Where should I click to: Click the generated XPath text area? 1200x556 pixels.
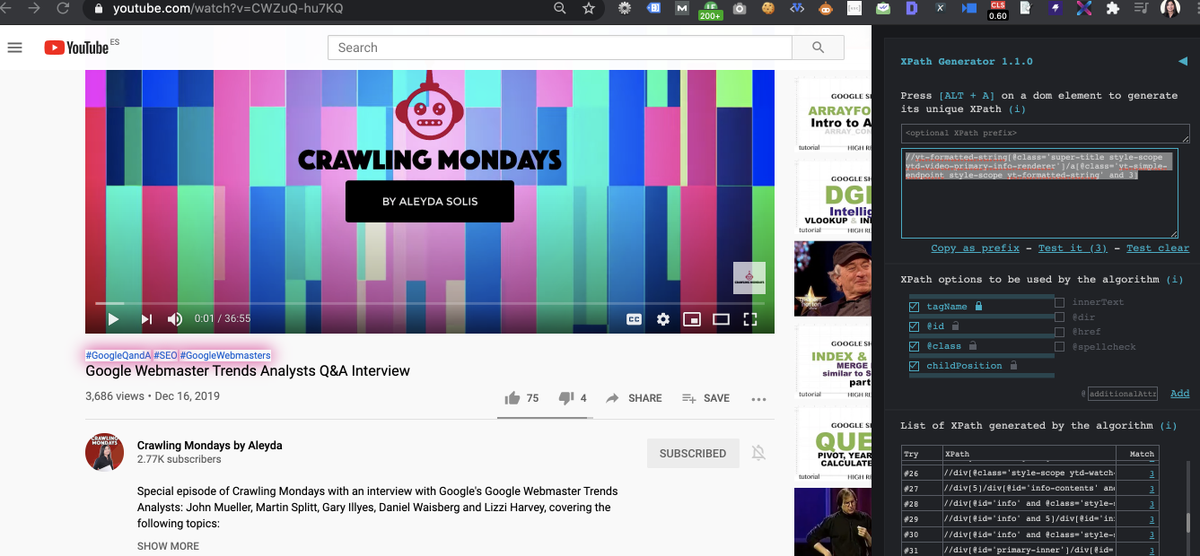1040,194
